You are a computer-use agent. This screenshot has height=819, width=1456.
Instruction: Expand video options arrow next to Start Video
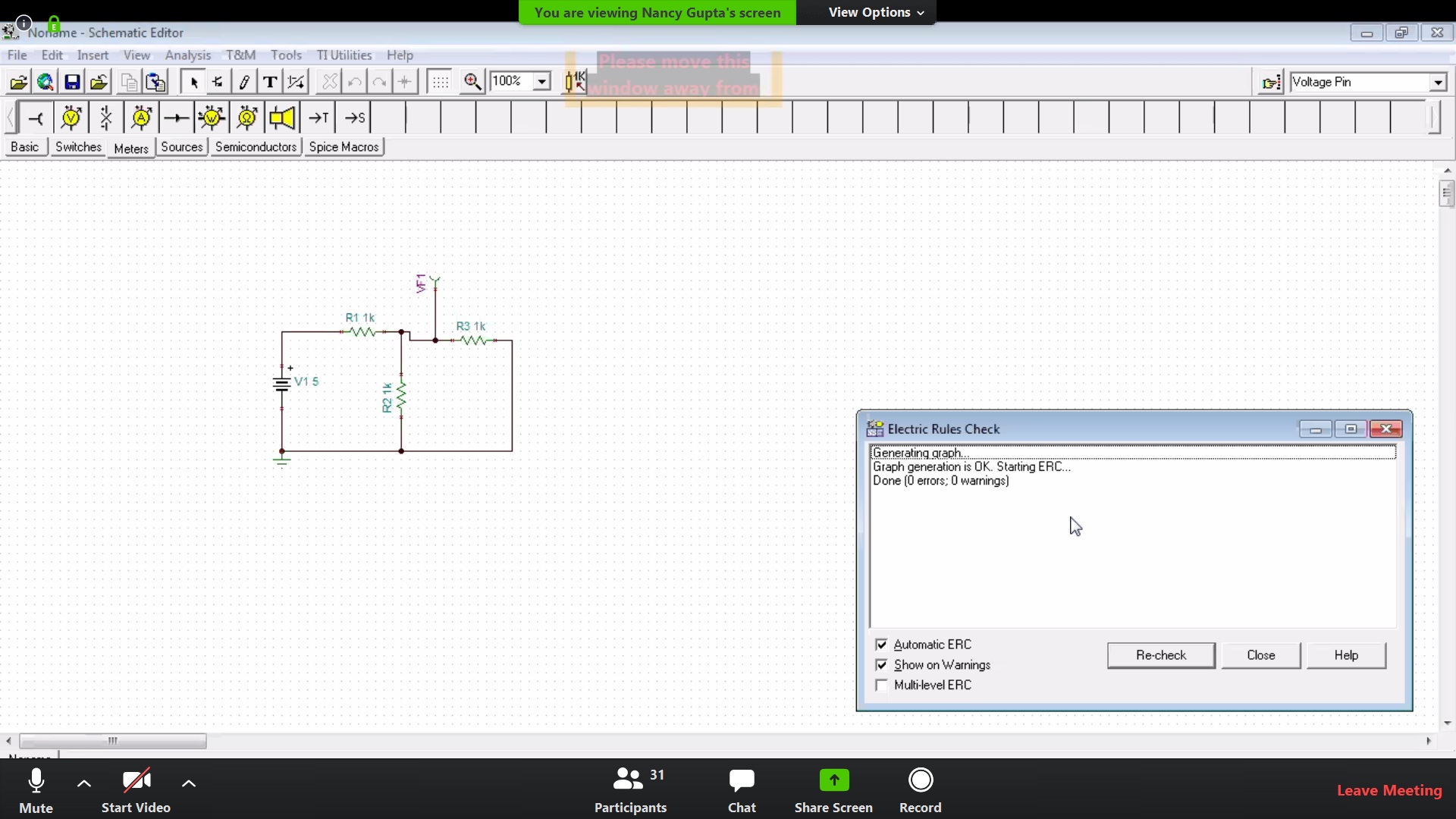(x=189, y=784)
